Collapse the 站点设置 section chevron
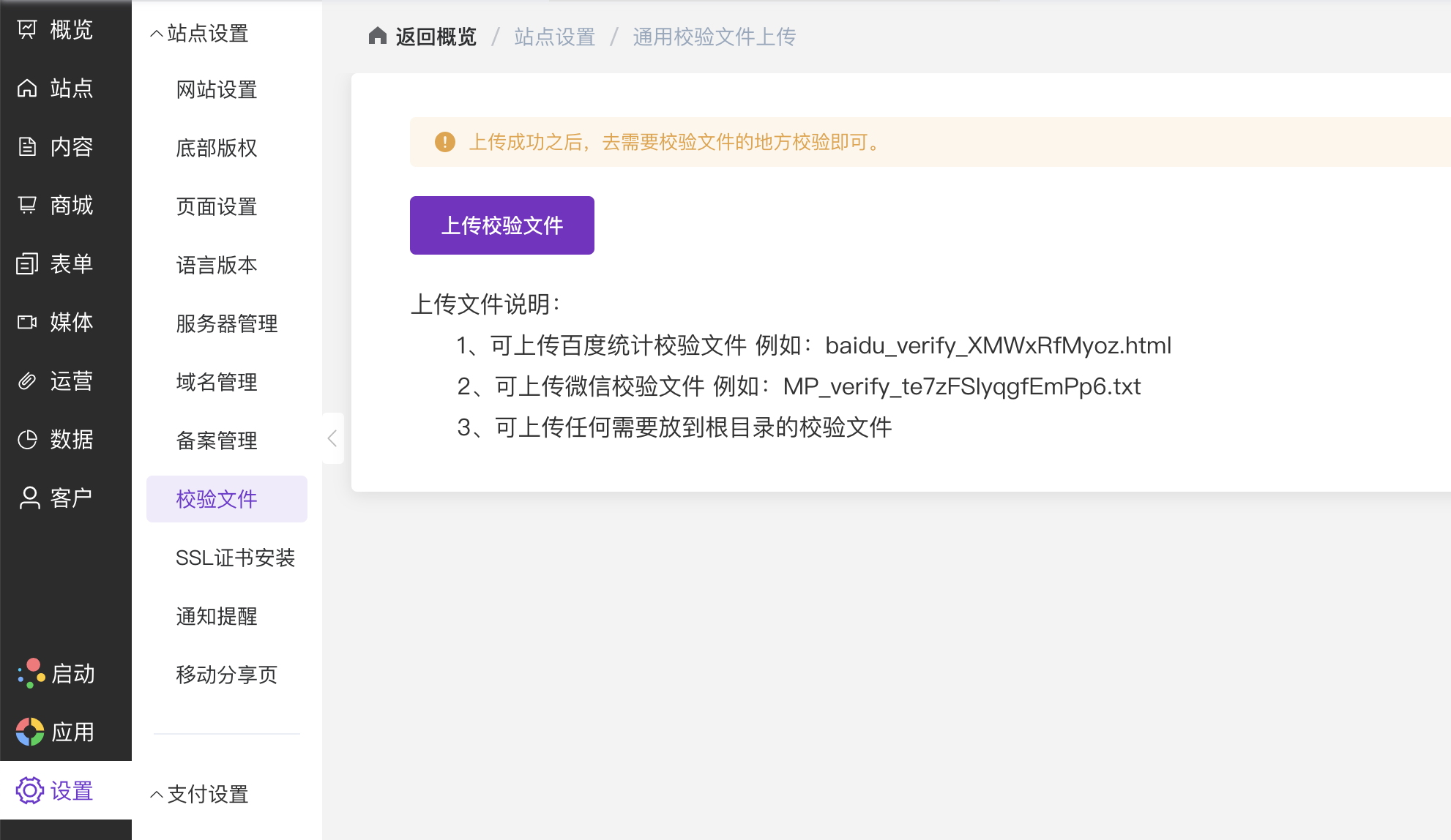Viewport: 1451px width, 840px height. 156,34
